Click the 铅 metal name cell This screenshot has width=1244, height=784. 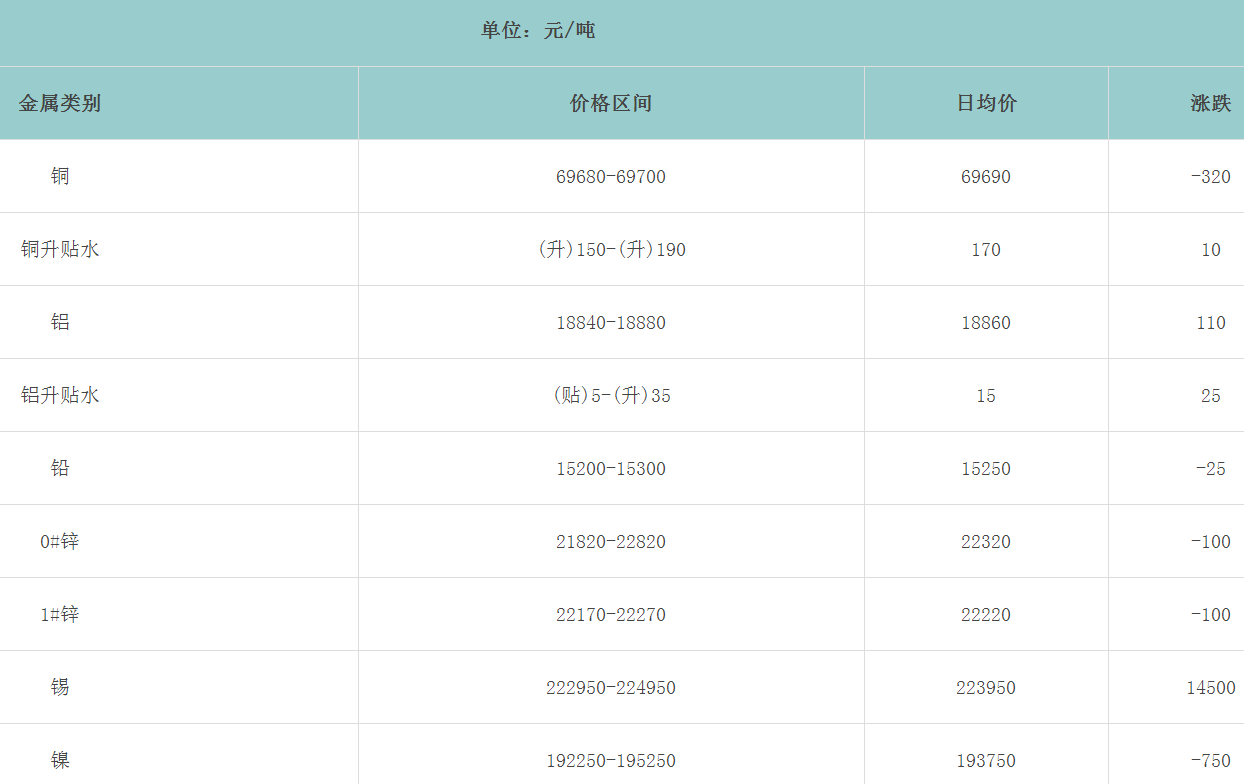pyautogui.click(x=60, y=468)
